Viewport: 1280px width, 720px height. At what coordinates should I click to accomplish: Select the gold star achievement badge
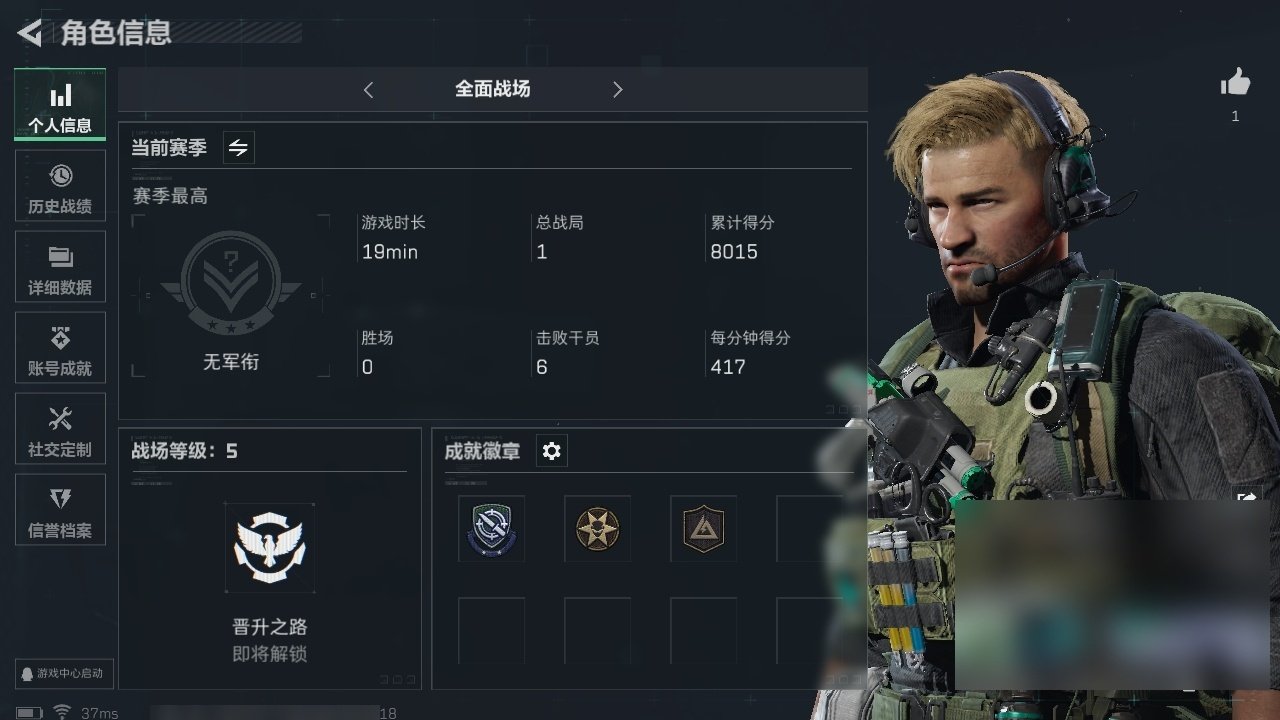click(597, 529)
